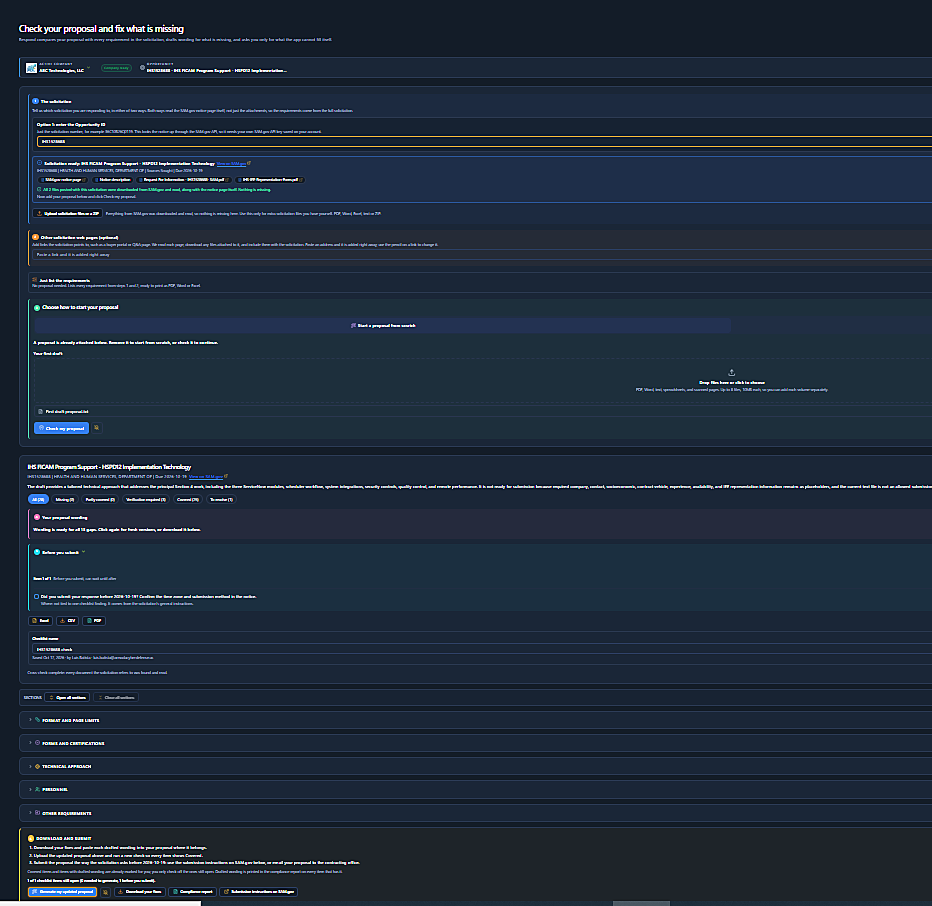932x906 pixels.
Task: Click the Technical Approach section icon
Action: pos(37,766)
